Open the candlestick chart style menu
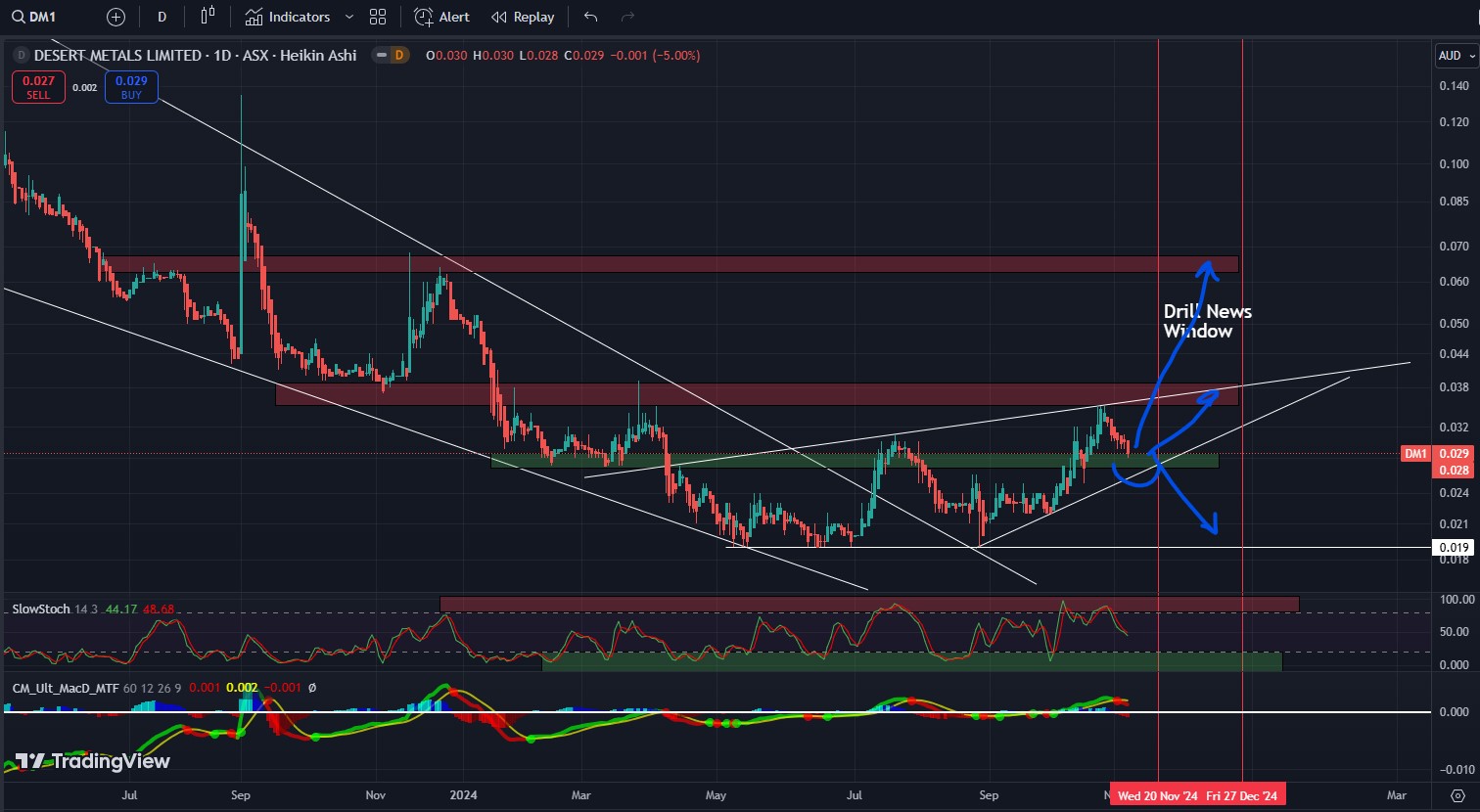This screenshot has width=1480, height=812. [x=208, y=17]
